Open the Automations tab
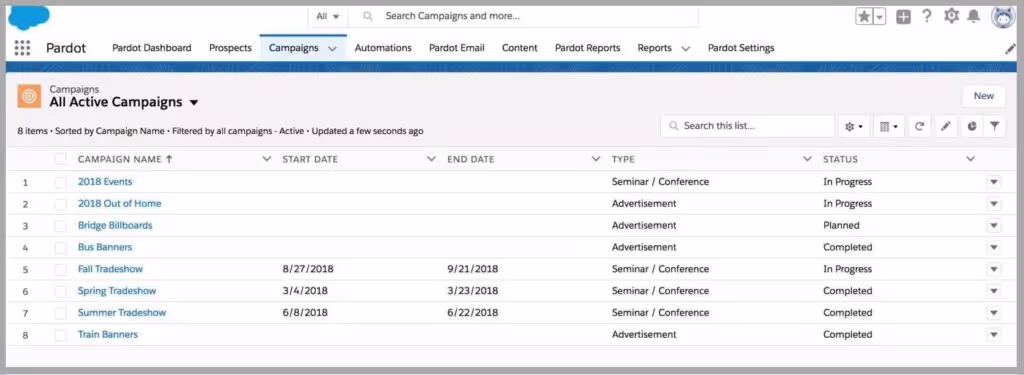Screen dimensions: 1024x375 pyautogui.click(x=383, y=48)
